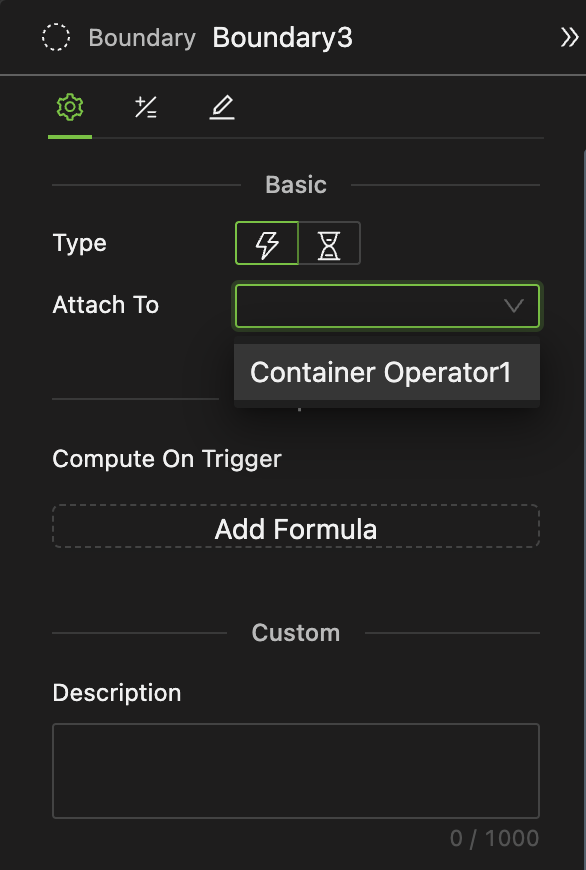Click the 0 / 1000 character counter

(494, 838)
